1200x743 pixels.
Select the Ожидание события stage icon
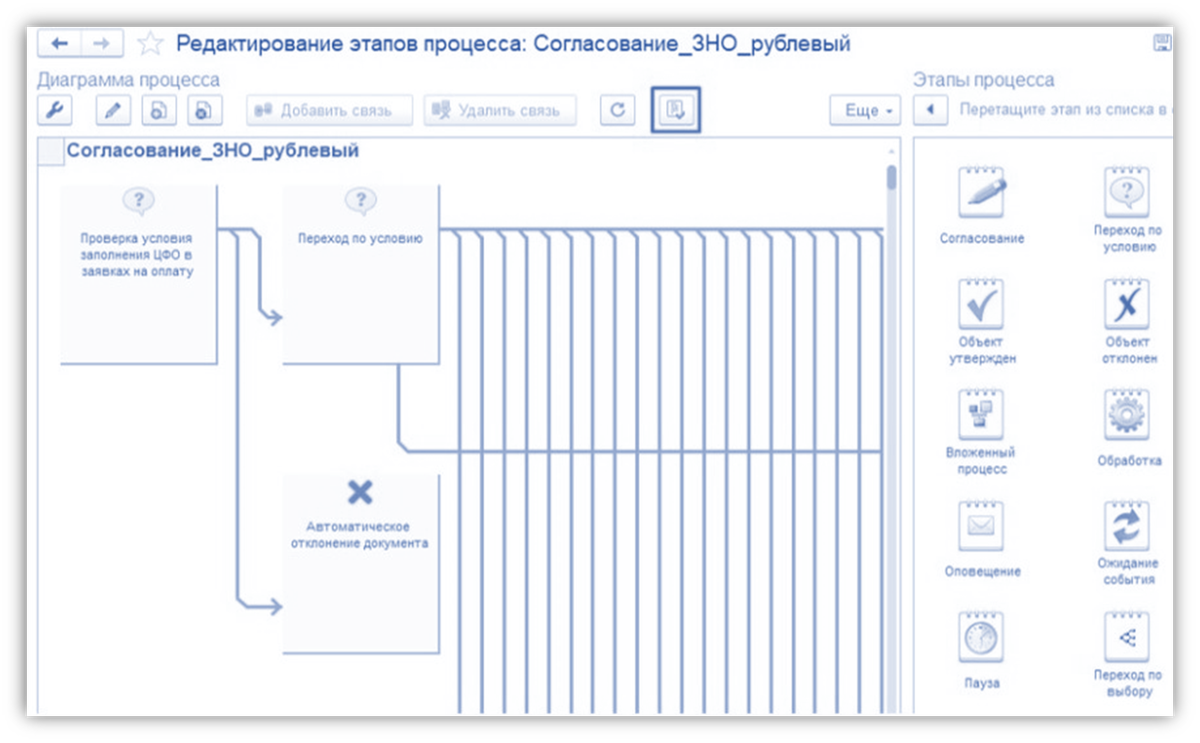tap(1127, 526)
